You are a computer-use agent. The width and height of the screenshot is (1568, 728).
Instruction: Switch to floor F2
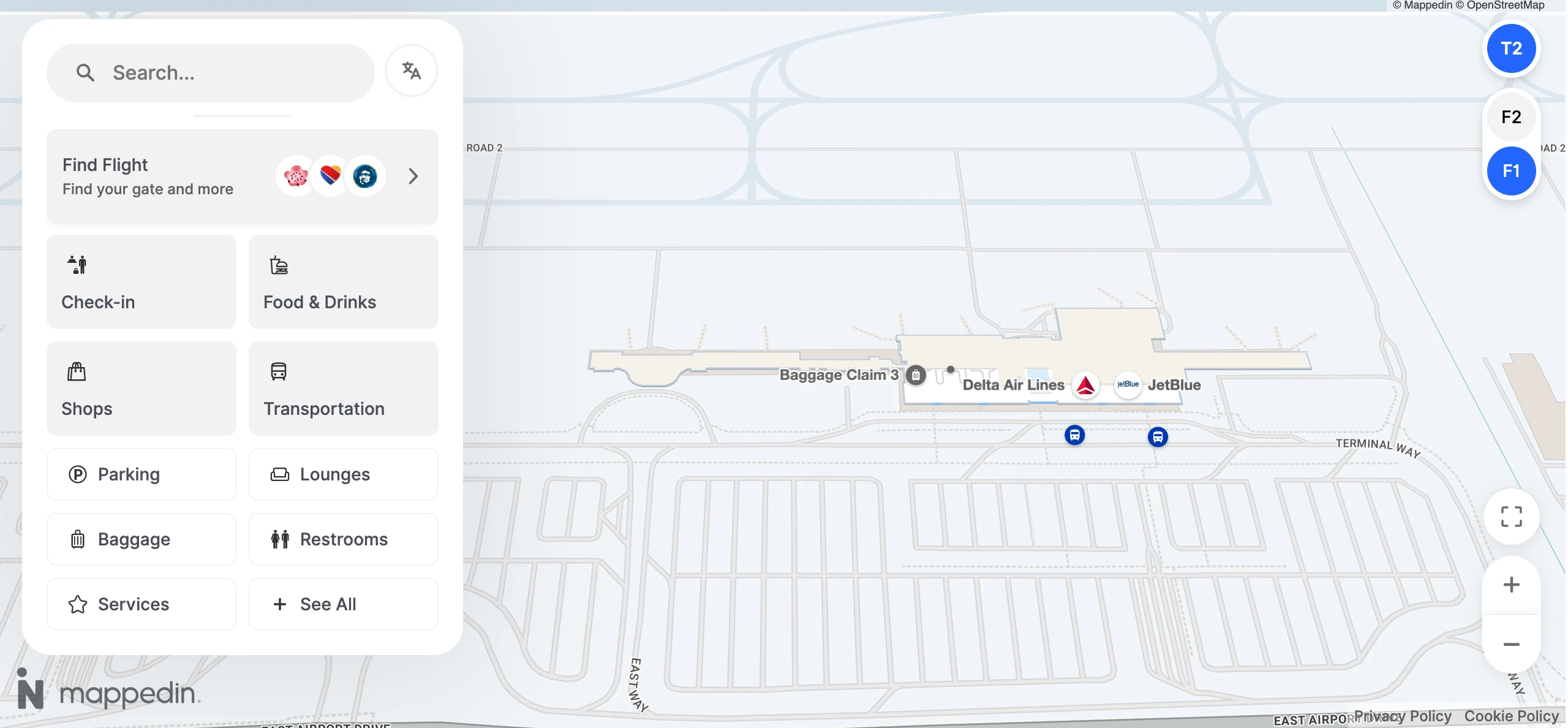tap(1510, 117)
